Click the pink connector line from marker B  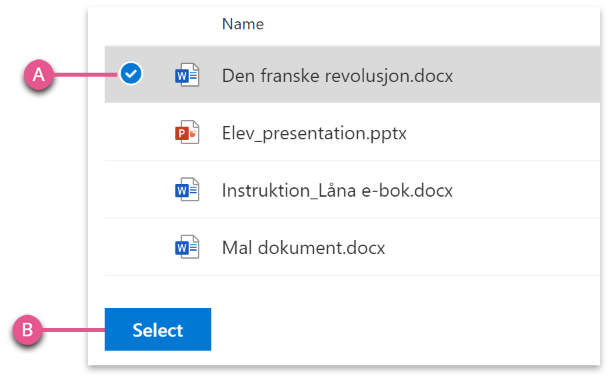pyautogui.click(x=73, y=330)
